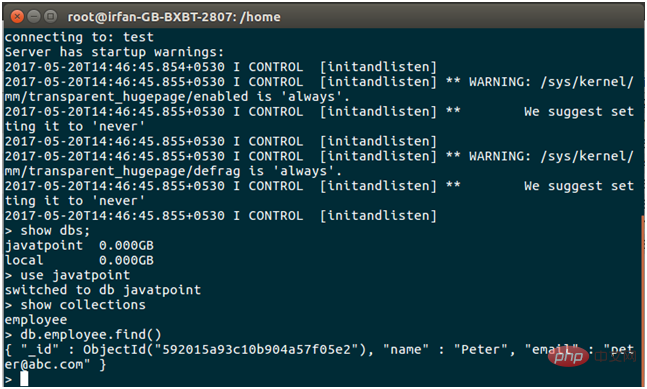
Task: Click the php watermark logo
Action: (x=569, y=357)
